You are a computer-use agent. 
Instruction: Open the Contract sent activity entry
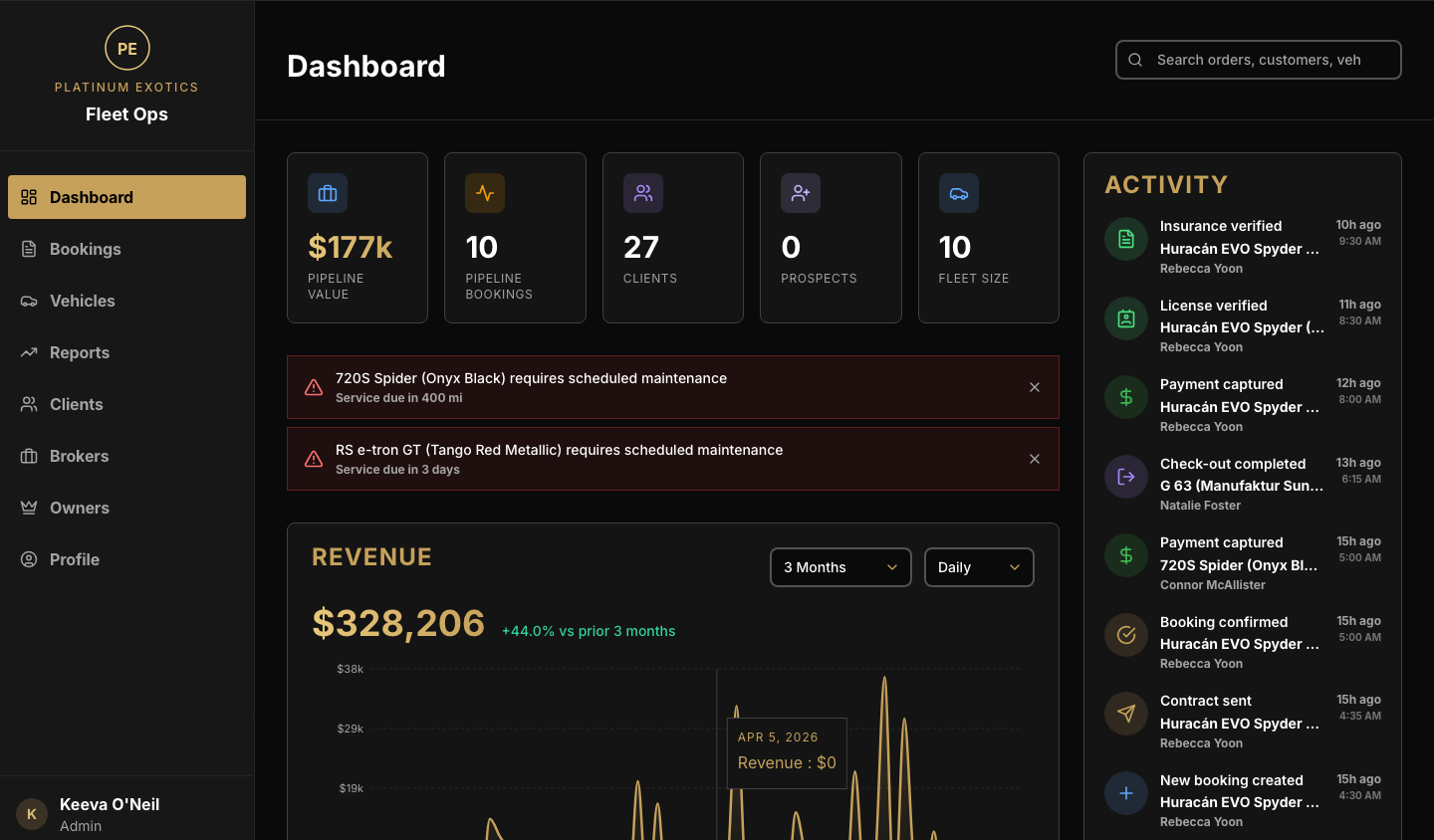(1243, 722)
